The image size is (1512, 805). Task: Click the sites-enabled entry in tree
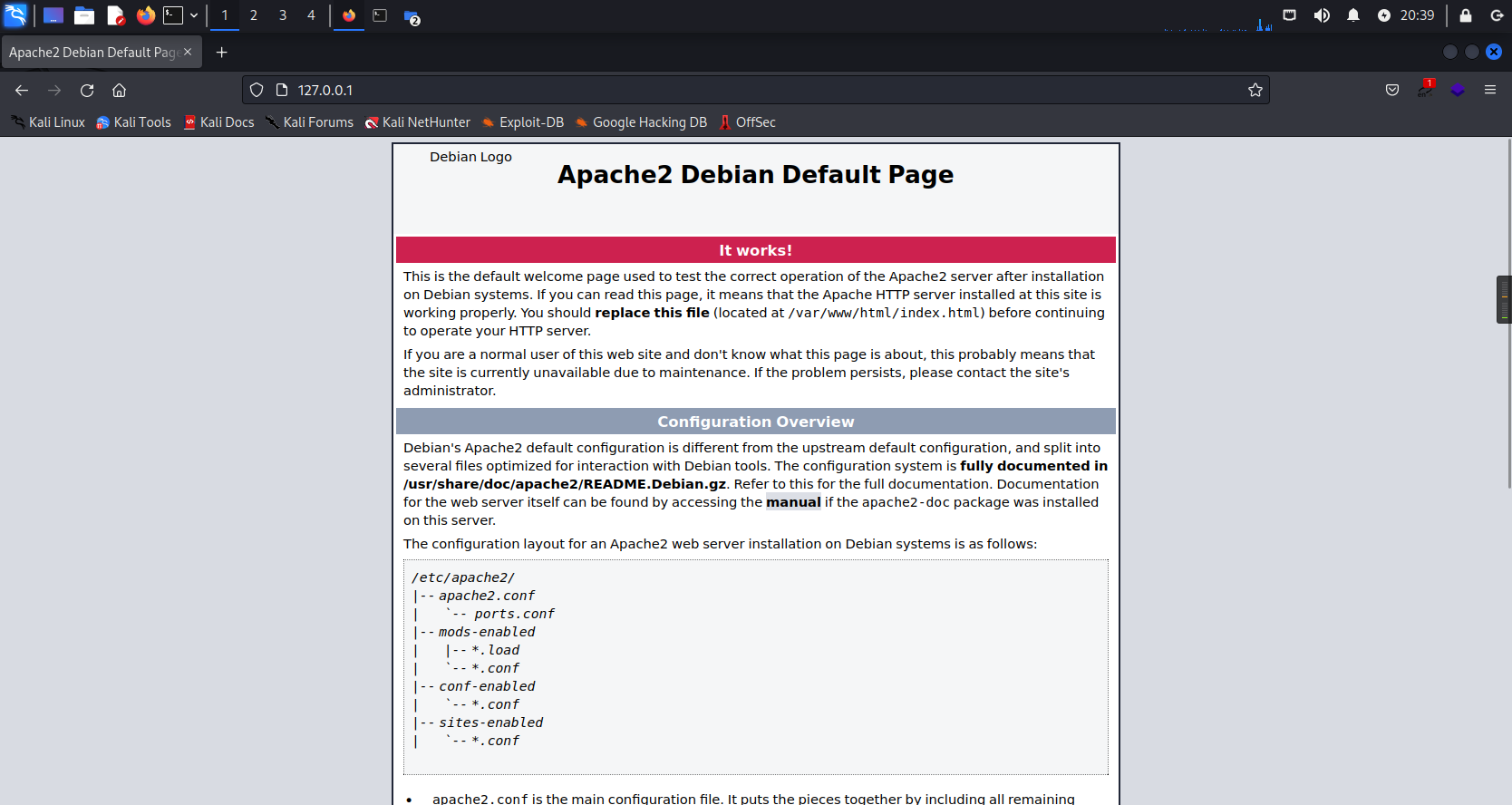(490, 723)
